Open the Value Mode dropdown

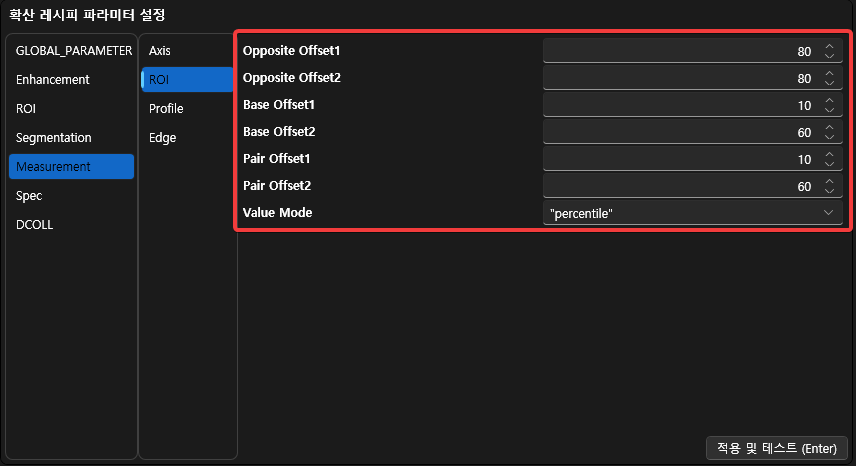(x=692, y=213)
